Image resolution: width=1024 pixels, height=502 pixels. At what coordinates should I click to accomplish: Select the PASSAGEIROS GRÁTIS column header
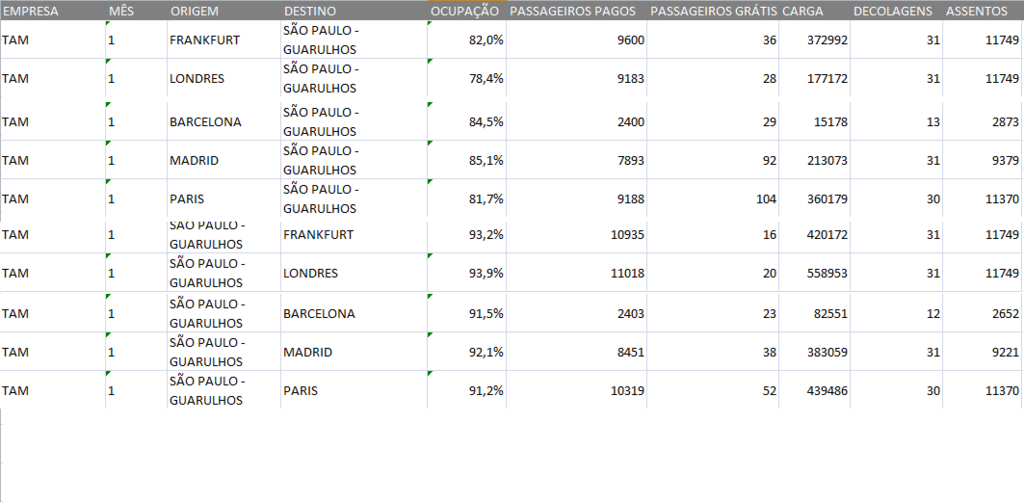coord(713,11)
